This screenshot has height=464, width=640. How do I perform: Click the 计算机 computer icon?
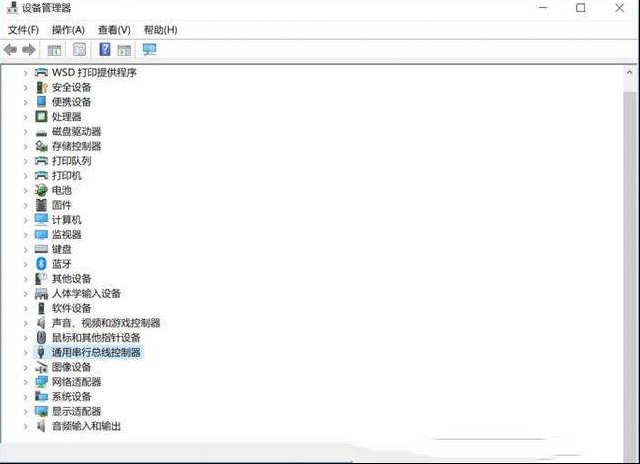tap(41, 220)
